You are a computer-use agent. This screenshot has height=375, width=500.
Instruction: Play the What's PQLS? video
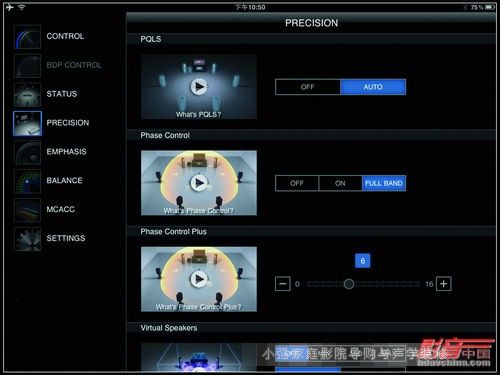tap(199, 87)
